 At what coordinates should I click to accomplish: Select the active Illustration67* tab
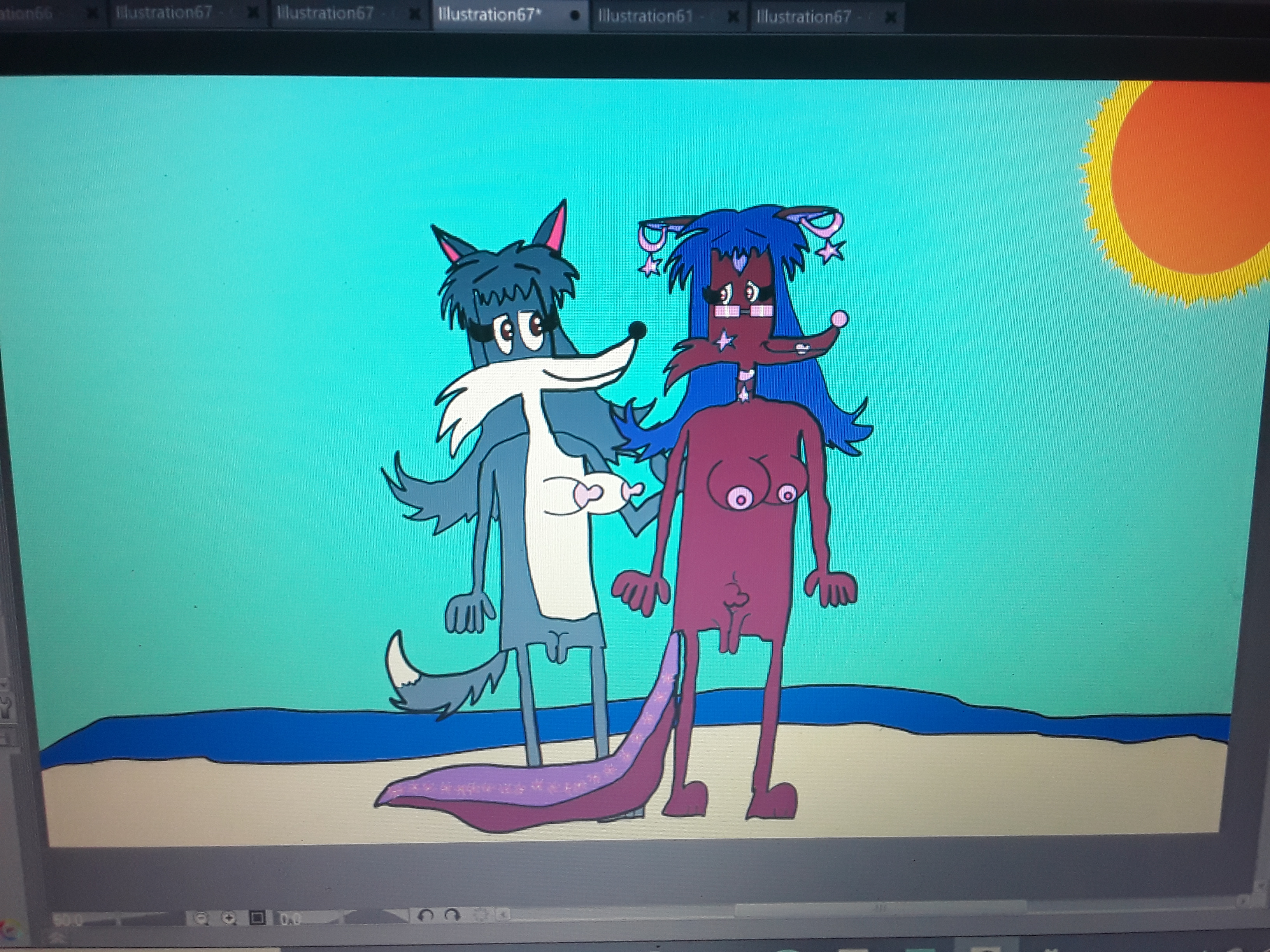[489, 14]
